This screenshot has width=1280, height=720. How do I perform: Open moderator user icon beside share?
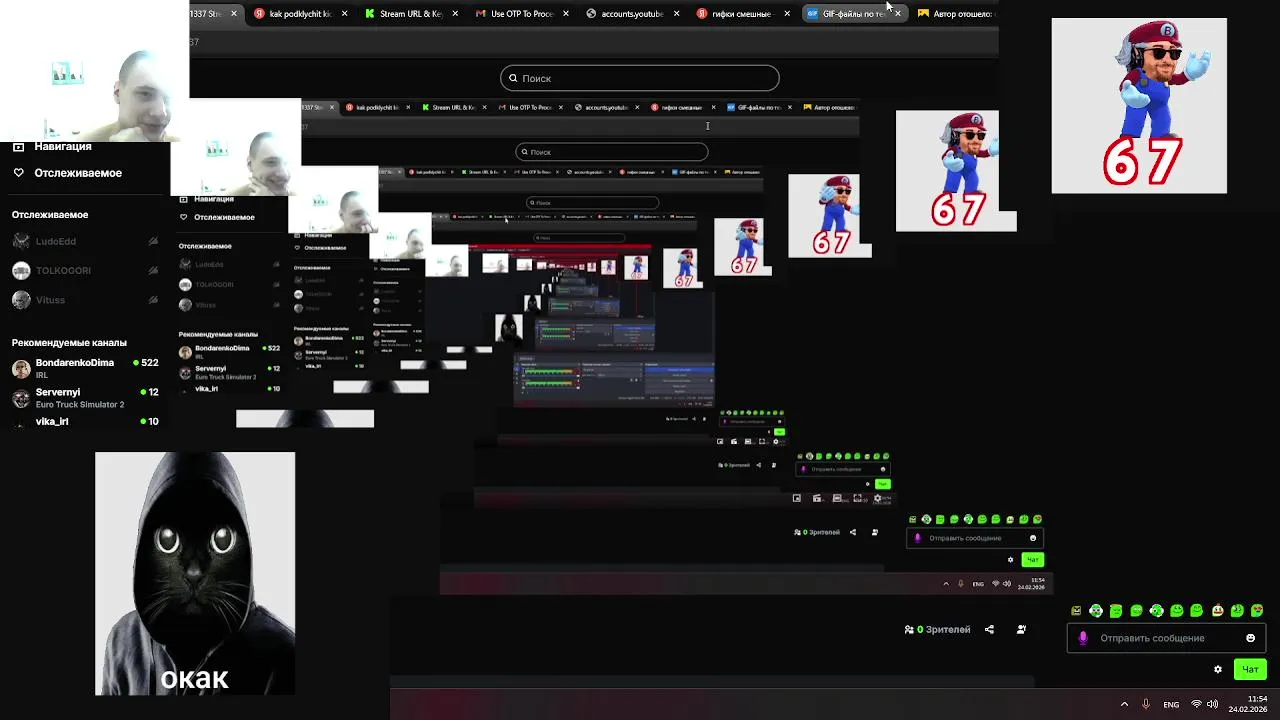(x=1021, y=630)
